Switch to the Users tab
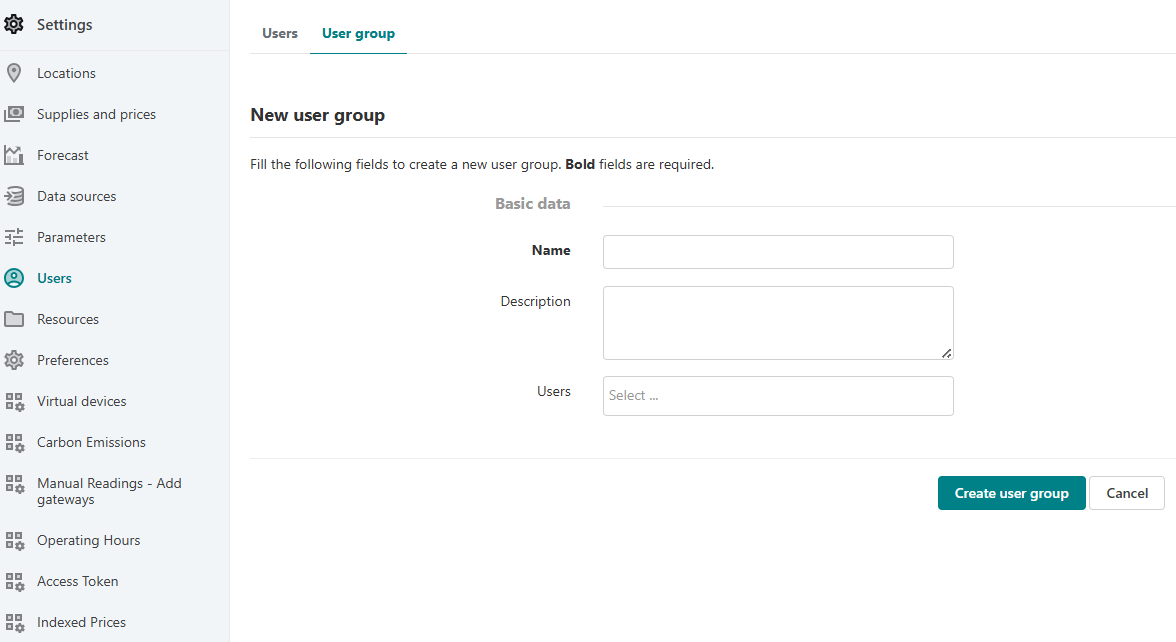Screen dimensions: 1176x642 point(280,33)
